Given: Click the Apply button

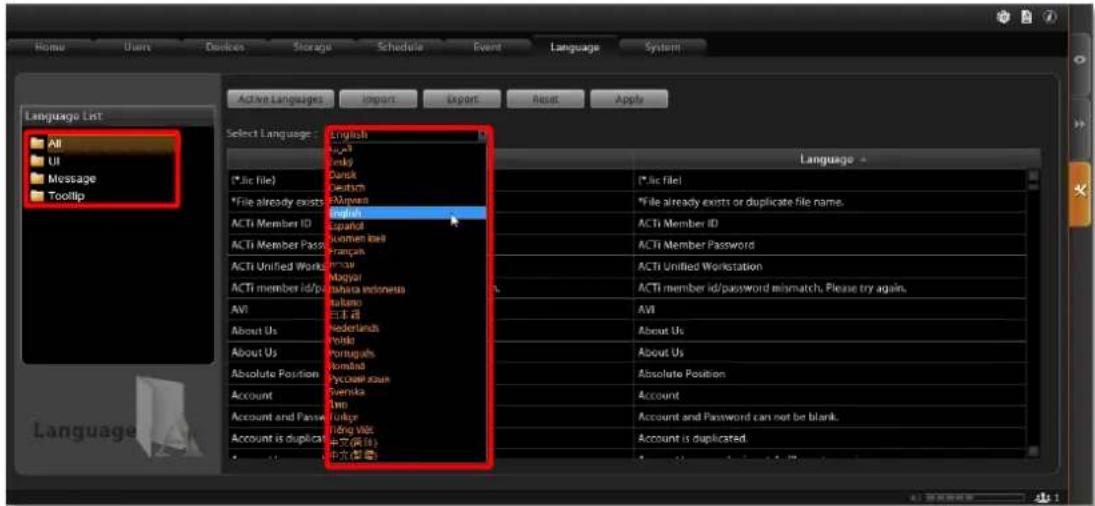Looking at the screenshot, I should (629, 100).
